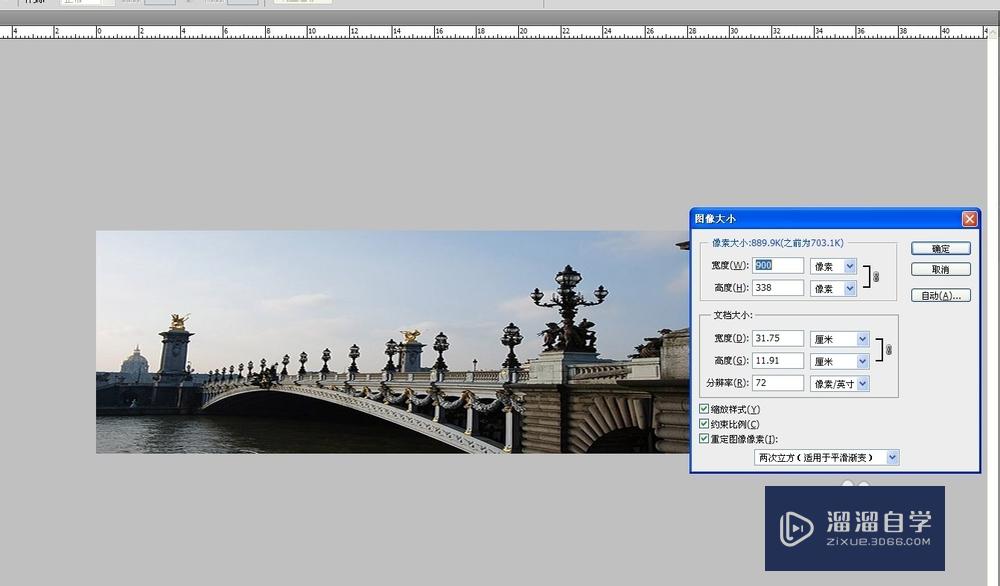Click the chain link icon beside pixel dimensions
This screenshot has width=1000, height=586.
pos(876,277)
